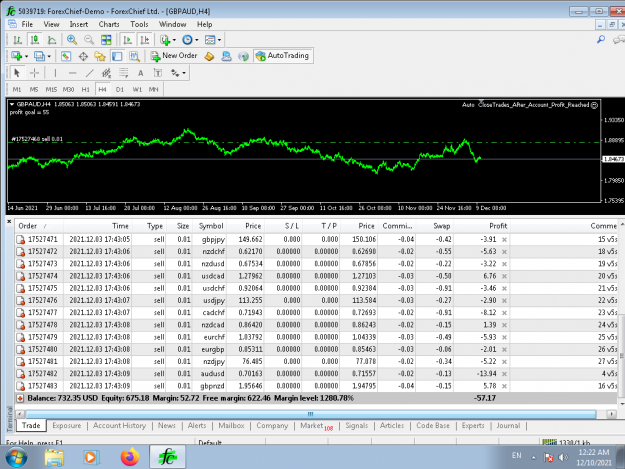625x469 pixels.
Task: Sort orders by Symbol column
Action: [x=211, y=226]
